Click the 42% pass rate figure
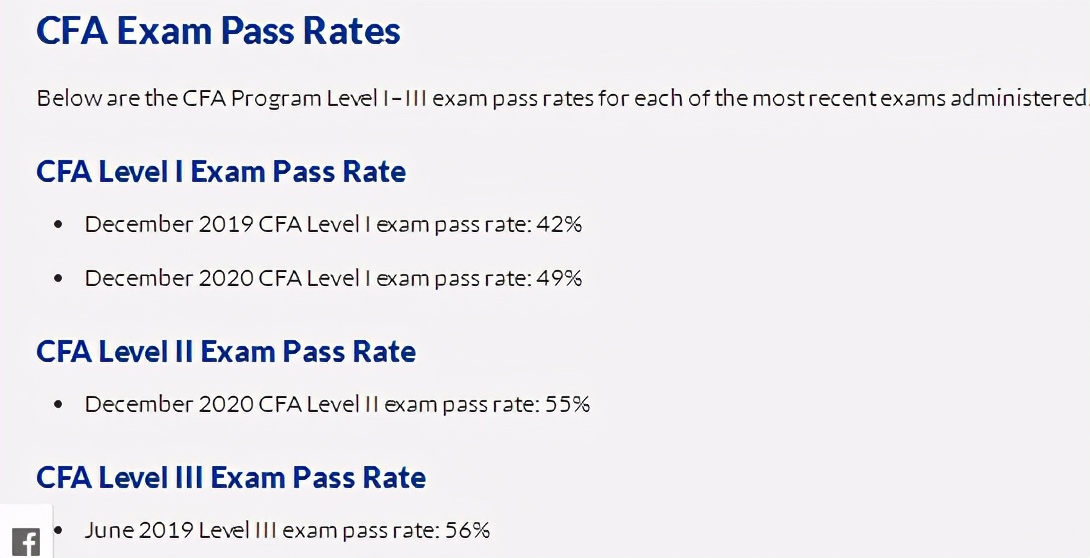 point(559,224)
